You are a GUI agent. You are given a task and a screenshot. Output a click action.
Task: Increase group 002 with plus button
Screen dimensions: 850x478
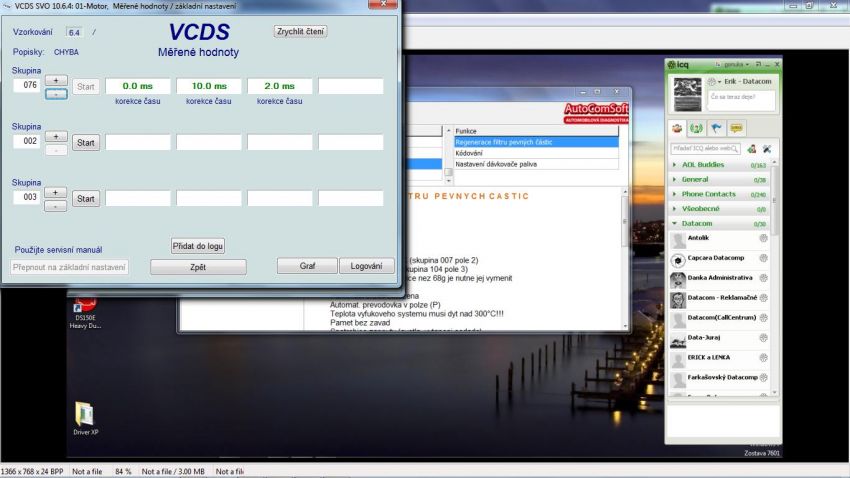click(x=56, y=137)
